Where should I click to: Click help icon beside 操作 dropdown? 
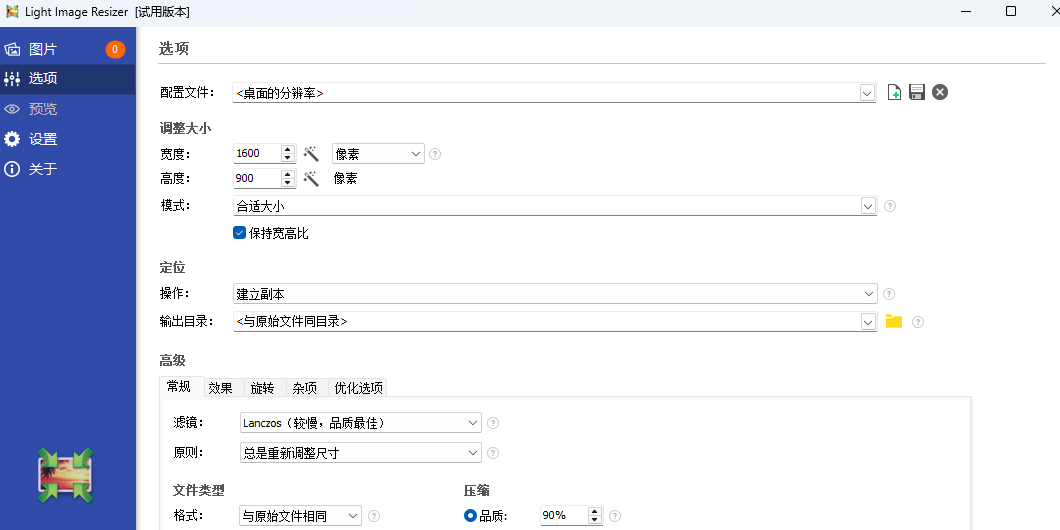coord(890,294)
